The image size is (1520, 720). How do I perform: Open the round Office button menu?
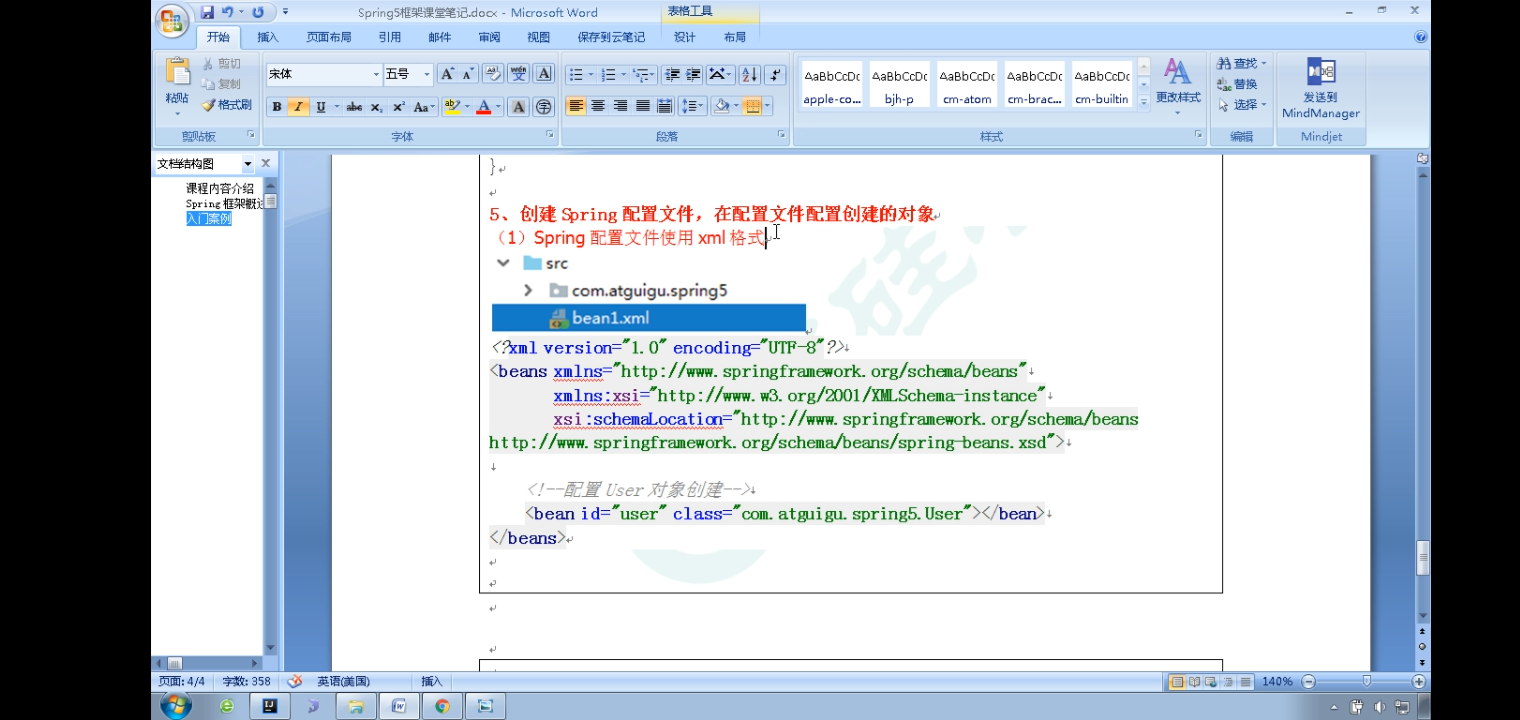173,20
